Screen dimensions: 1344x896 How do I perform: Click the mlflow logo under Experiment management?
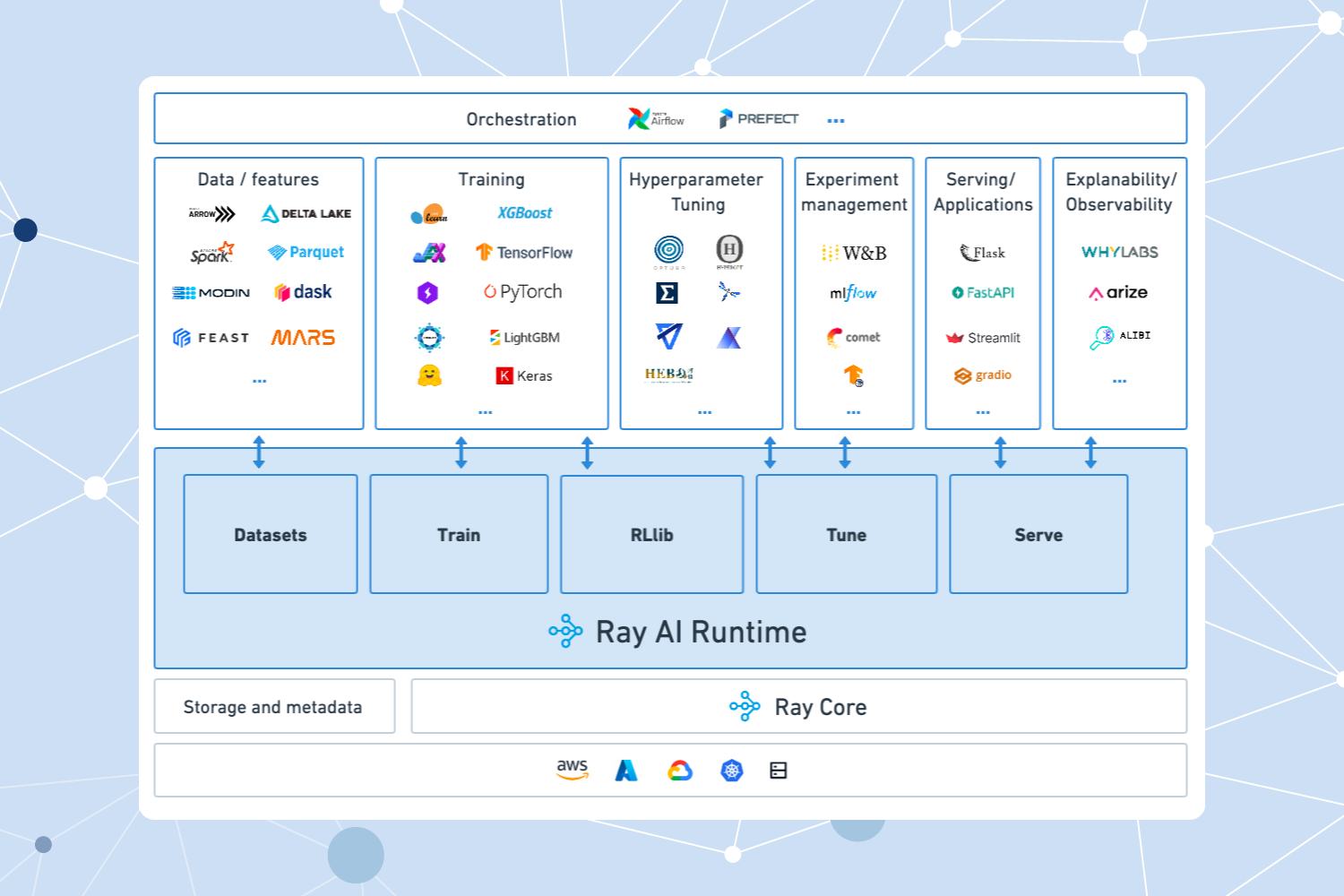point(851,293)
